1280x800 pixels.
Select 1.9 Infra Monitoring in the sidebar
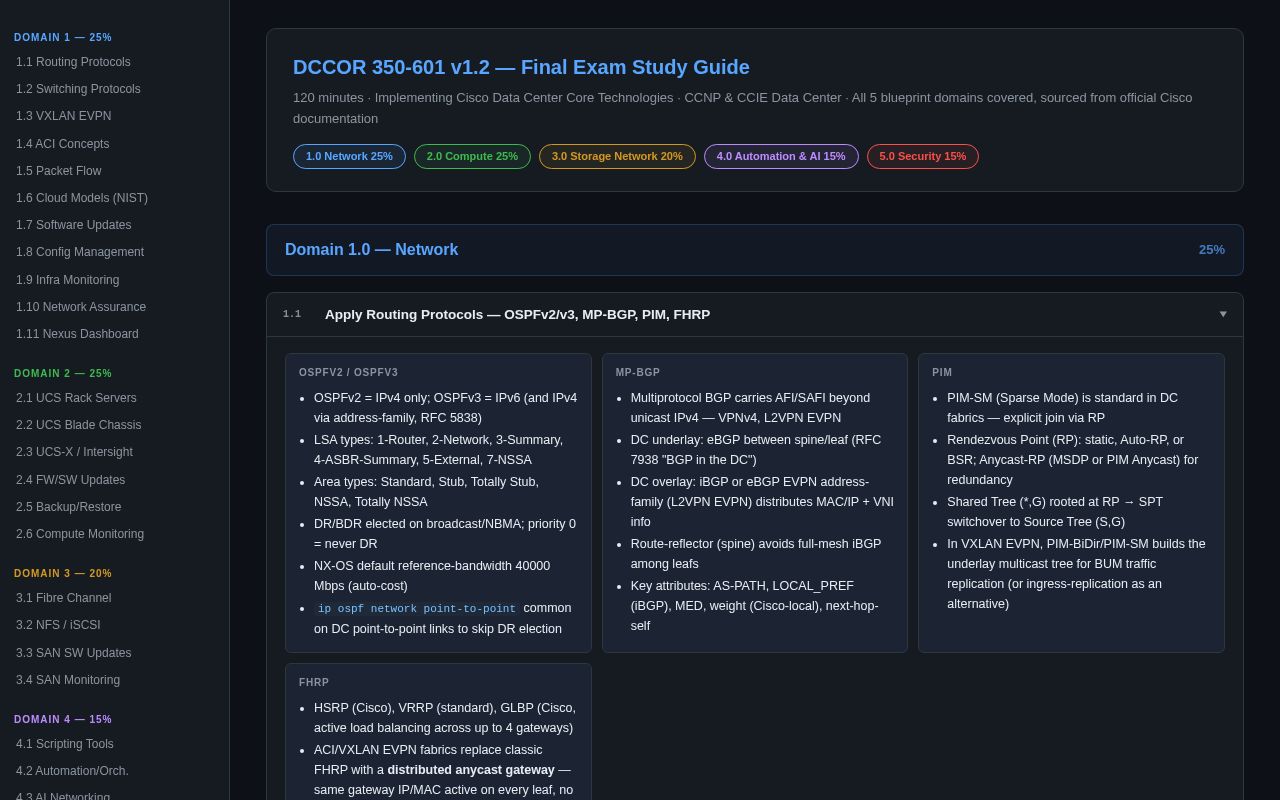tap(67, 280)
